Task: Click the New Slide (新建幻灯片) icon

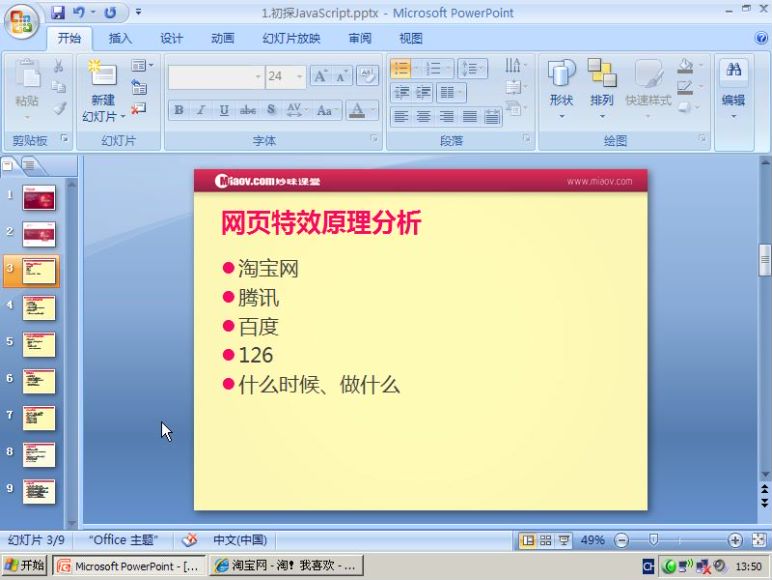Action: (x=102, y=76)
